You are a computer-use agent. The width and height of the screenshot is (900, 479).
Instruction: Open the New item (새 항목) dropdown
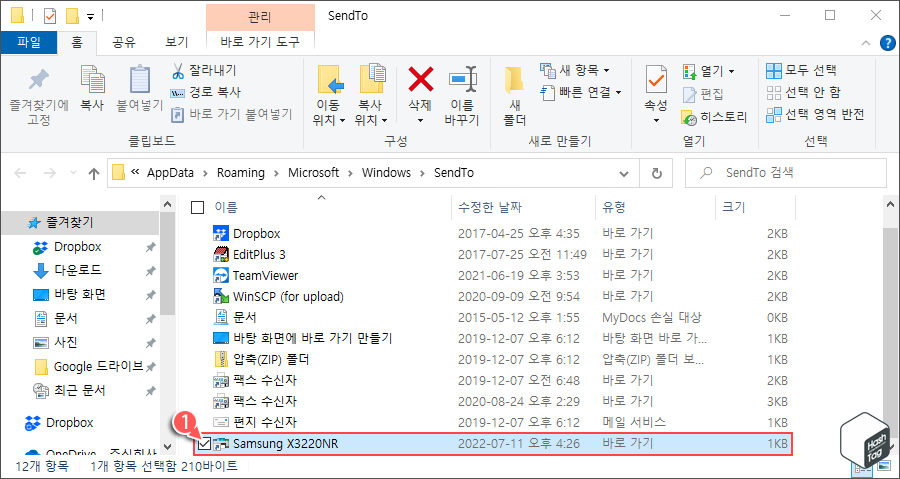click(576, 71)
